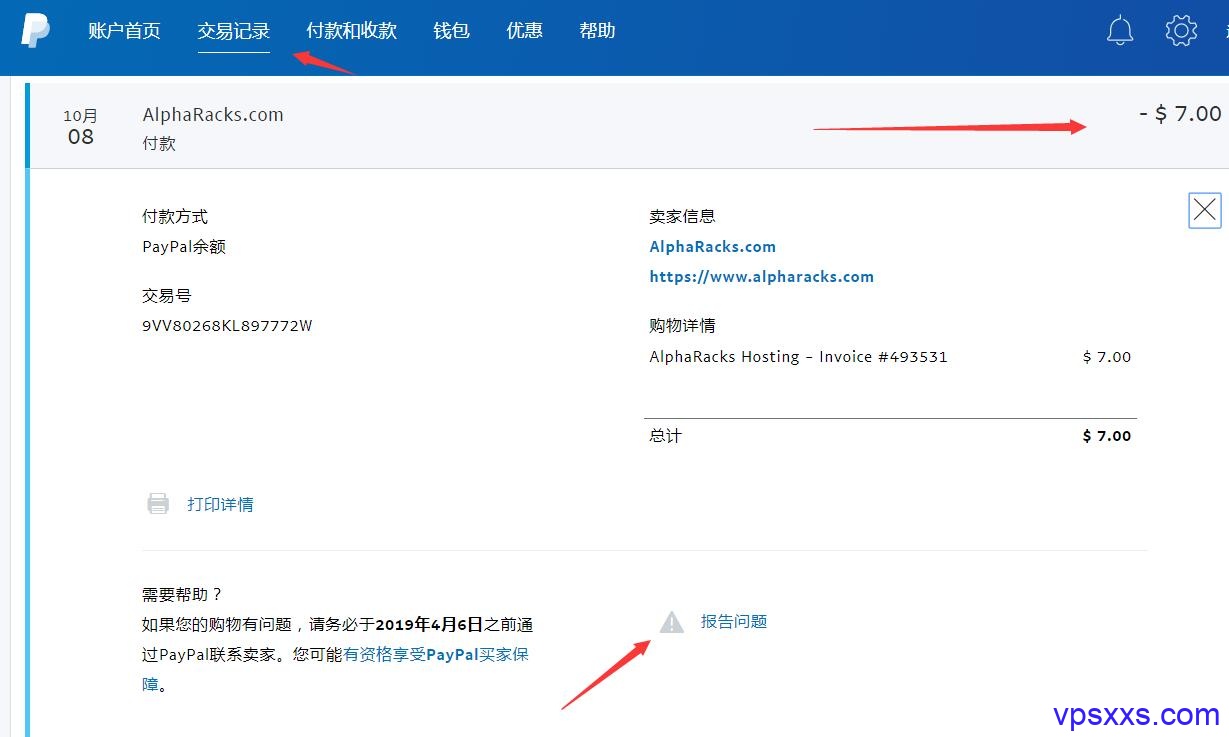The width and height of the screenshot is (1229, 737).
Task: Go to 账户首页 in the navigation bar
Action: [x=124, y=31]
